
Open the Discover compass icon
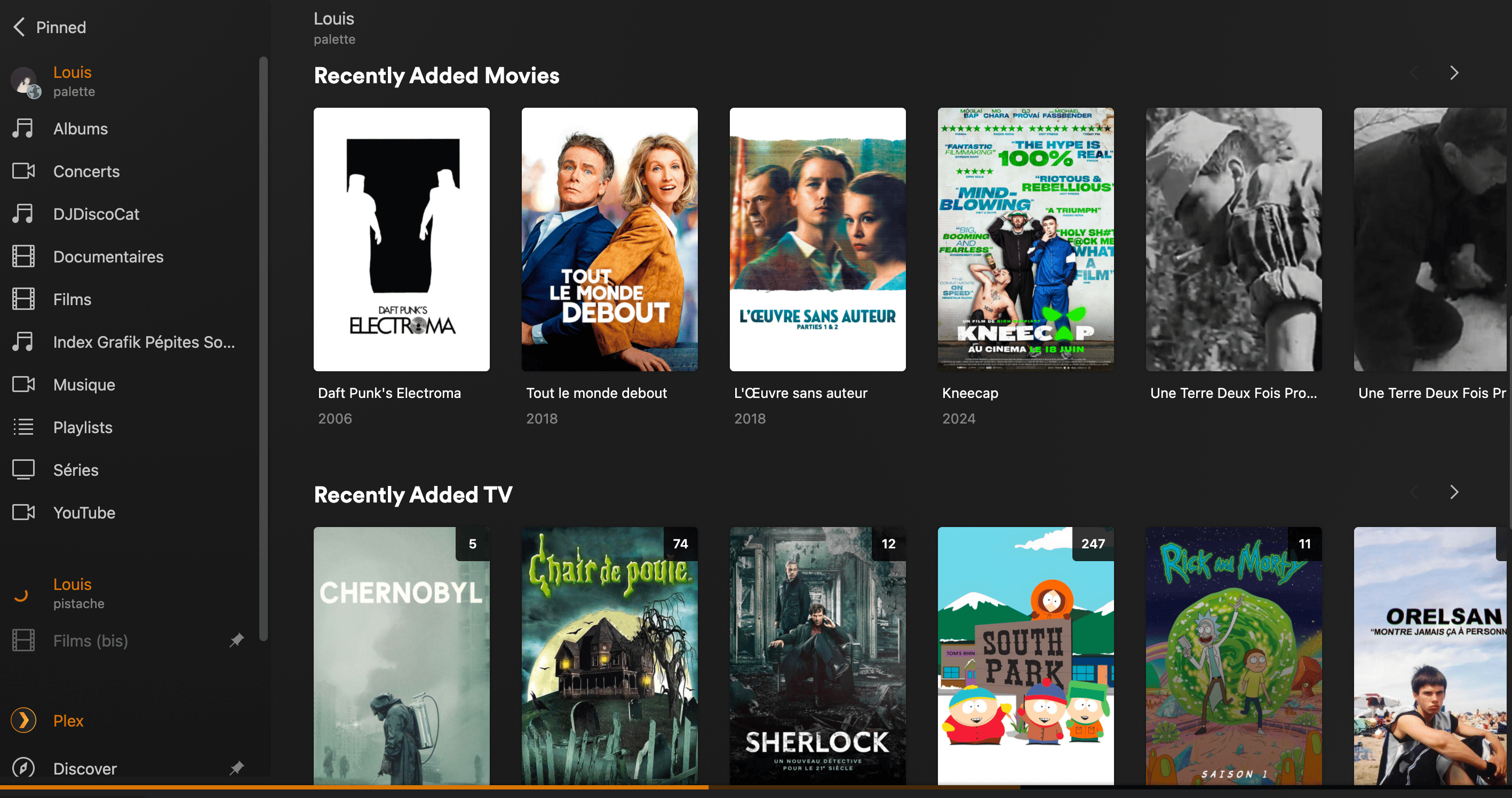[x=23, y=768]
